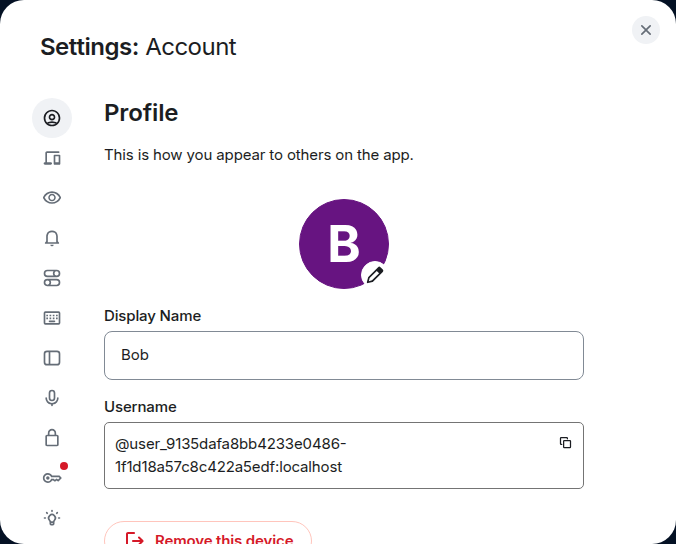Click the Display Name label
This screenshot has height=544, width=676.
pos(153,316)
